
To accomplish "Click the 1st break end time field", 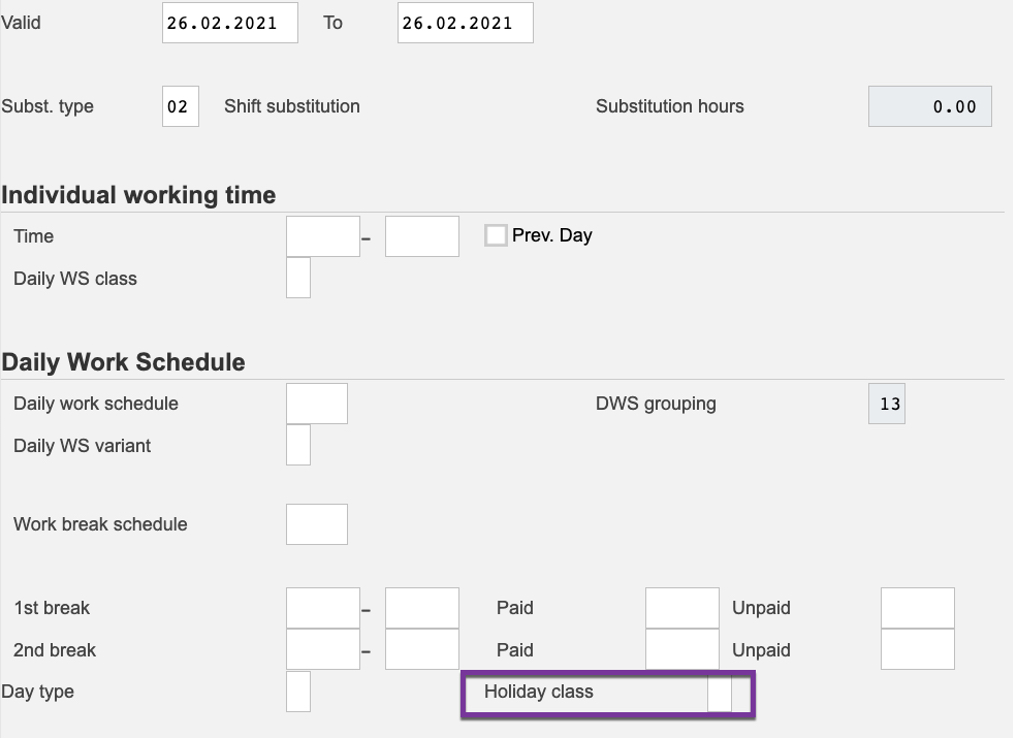I will 421,608.
